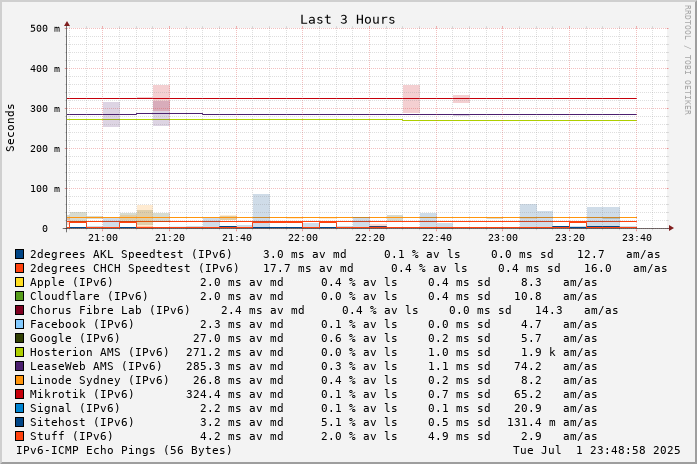
Task: Click the "Chorus Fibre Lab (IPv6)" legend label
Action: (110, 310)
